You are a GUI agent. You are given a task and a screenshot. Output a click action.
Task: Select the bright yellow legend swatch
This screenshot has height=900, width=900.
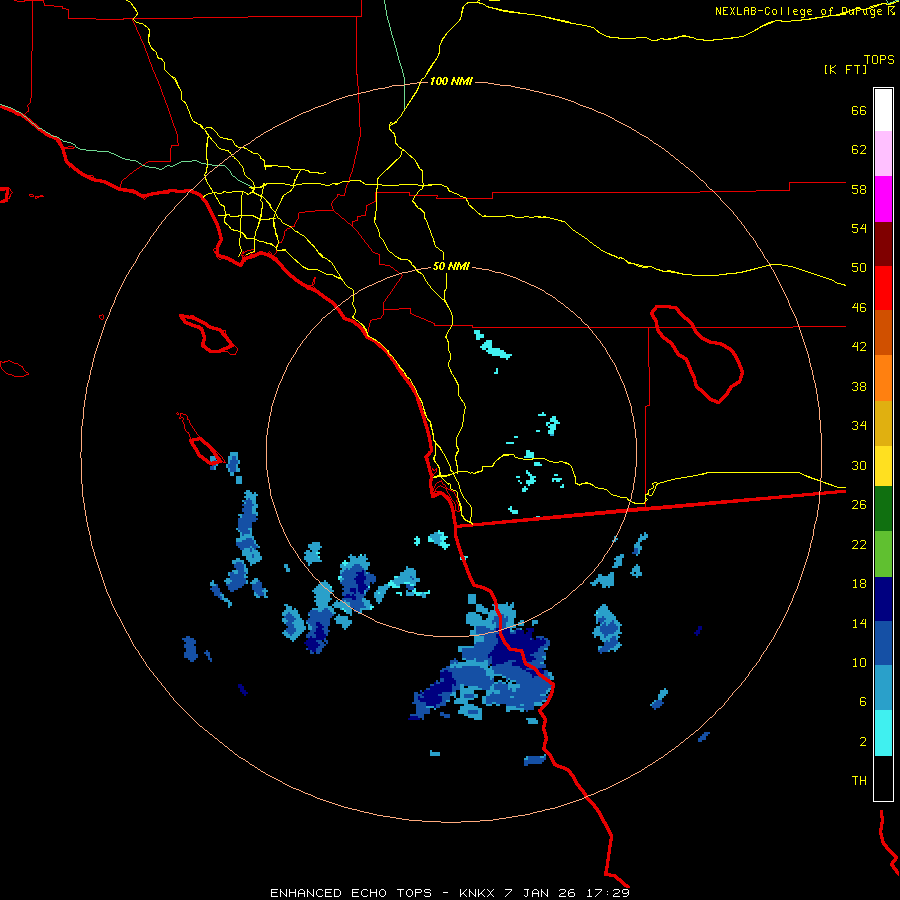pyautogui.click(x=883, y=466)
